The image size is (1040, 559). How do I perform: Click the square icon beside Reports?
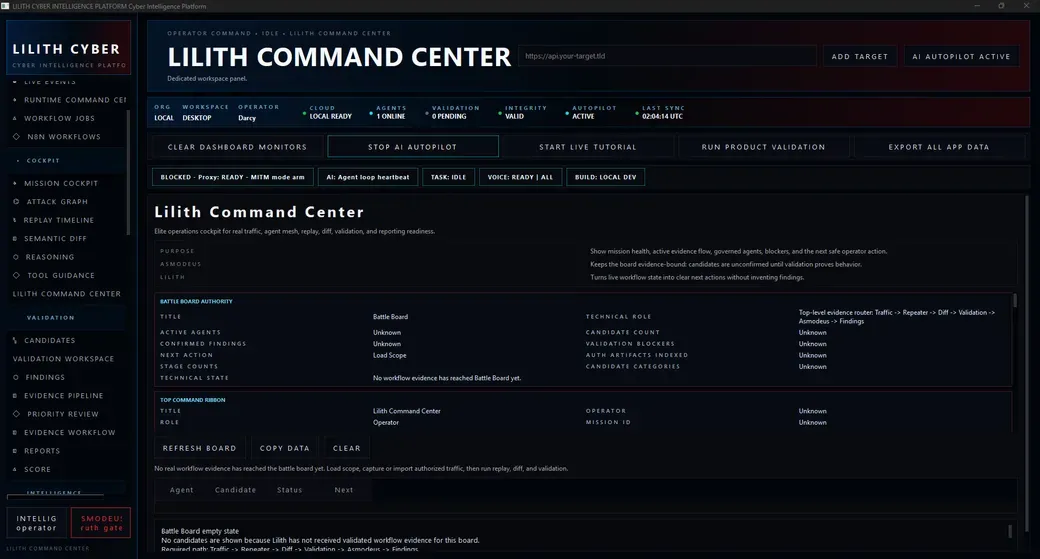(x=15, y=451)
